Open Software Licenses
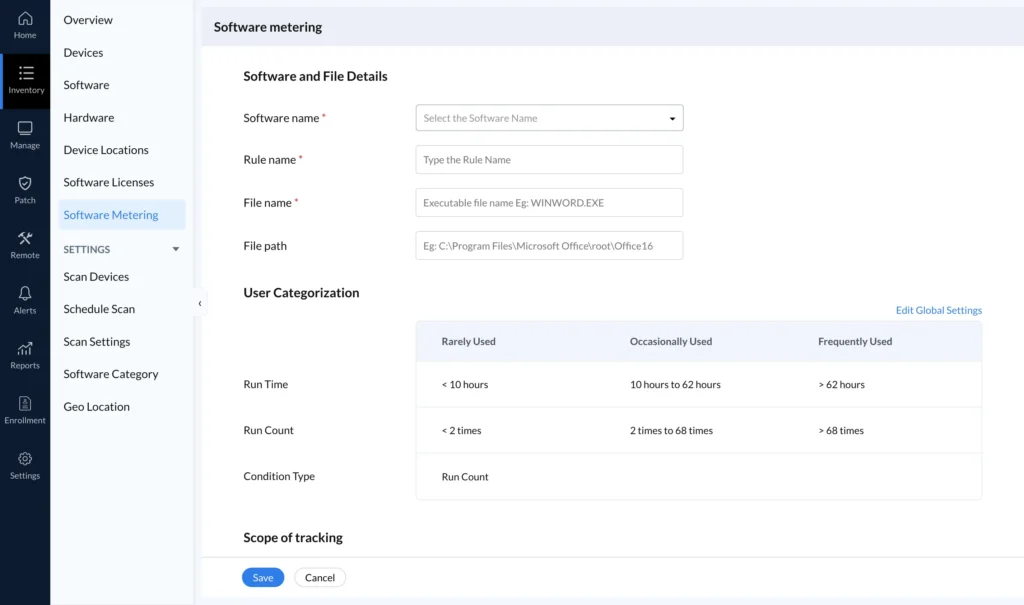This screenshot has width=1024, height=605. point(108,182)
